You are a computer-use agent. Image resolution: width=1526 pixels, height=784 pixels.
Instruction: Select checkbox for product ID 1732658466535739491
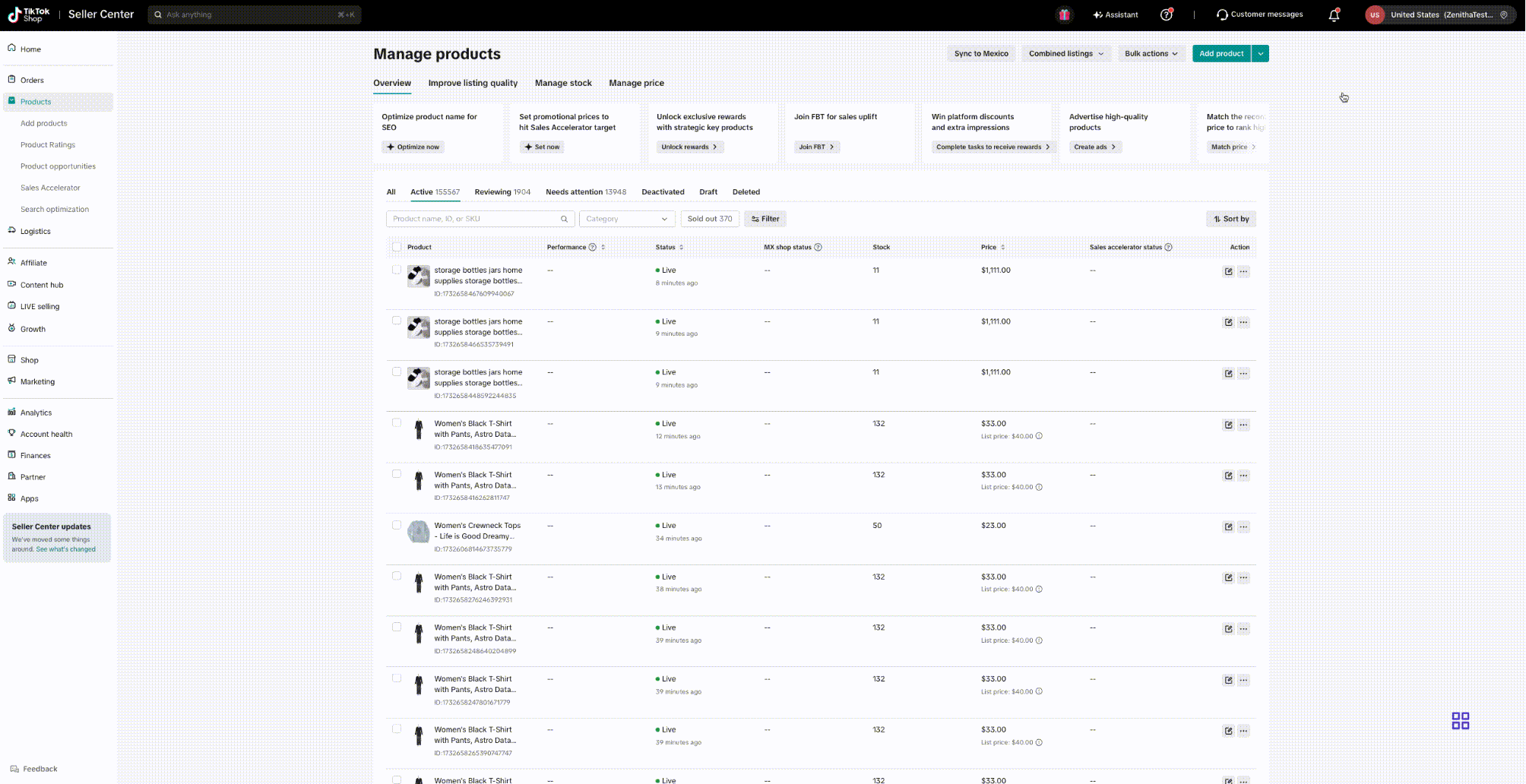tap(397, 321)
